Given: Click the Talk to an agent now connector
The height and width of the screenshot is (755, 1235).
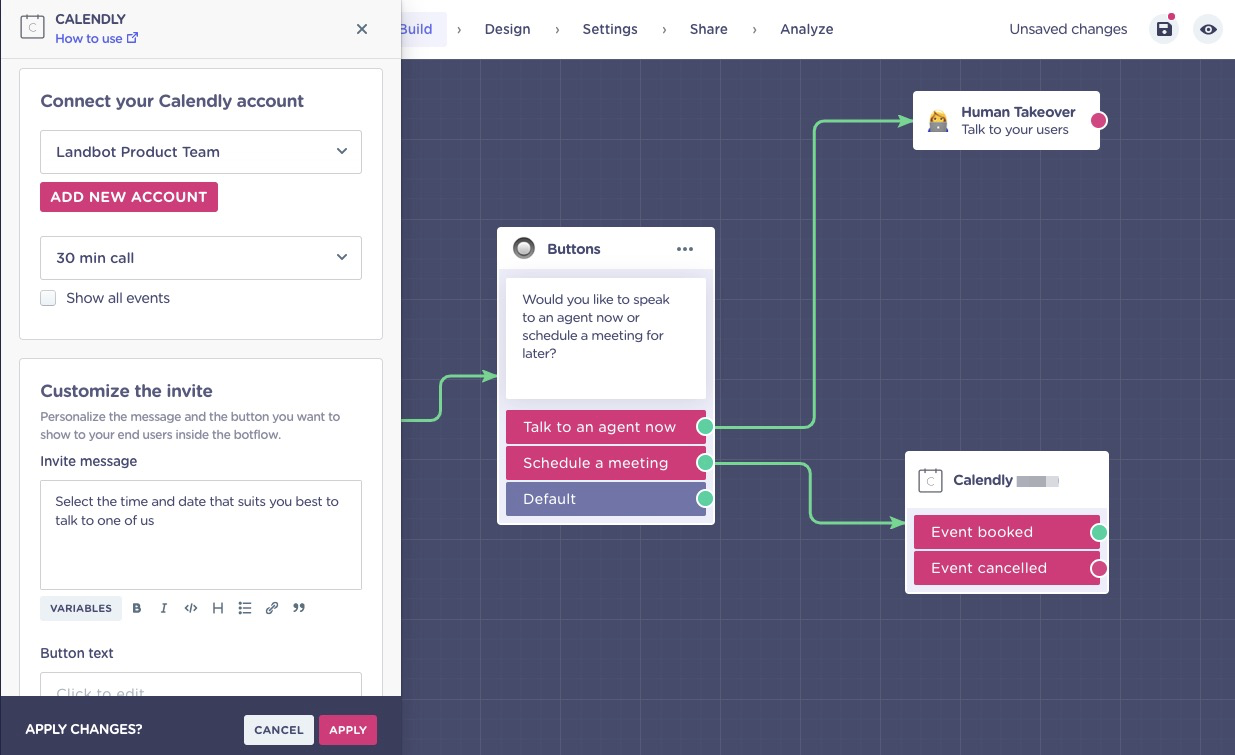Looking at the screenshot, I should click(705, 427).
